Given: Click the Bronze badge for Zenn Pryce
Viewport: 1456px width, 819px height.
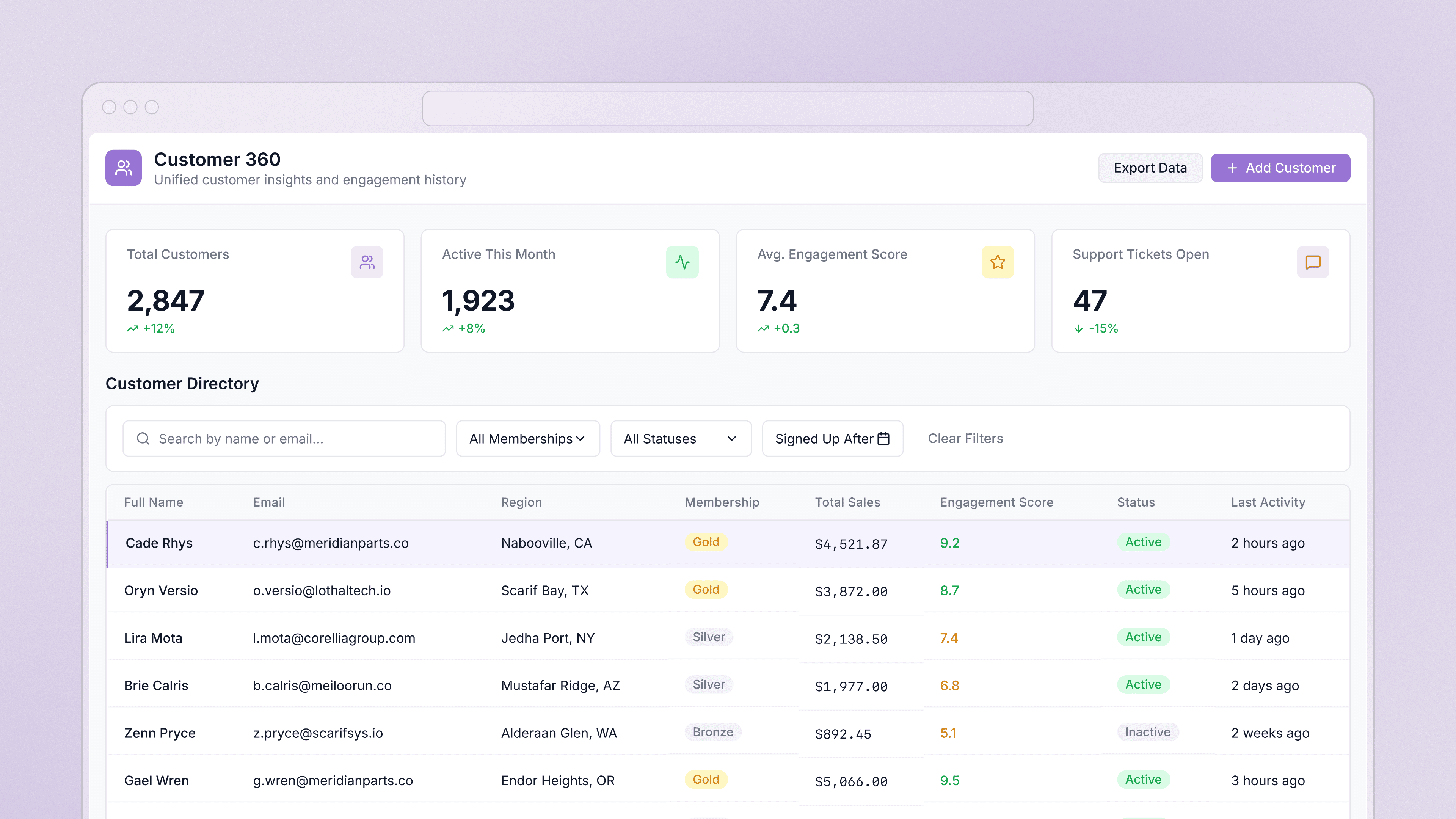Looking at the screenshot, I should click(713, 732).
